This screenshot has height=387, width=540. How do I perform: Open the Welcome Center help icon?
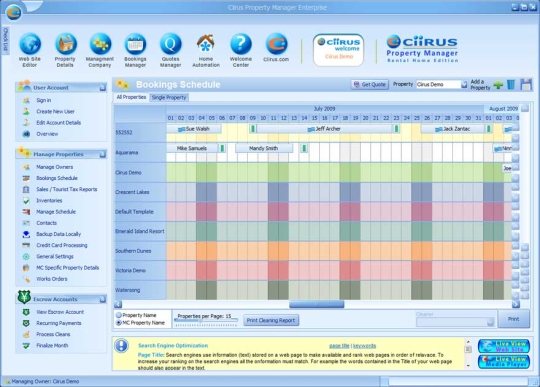241,44
